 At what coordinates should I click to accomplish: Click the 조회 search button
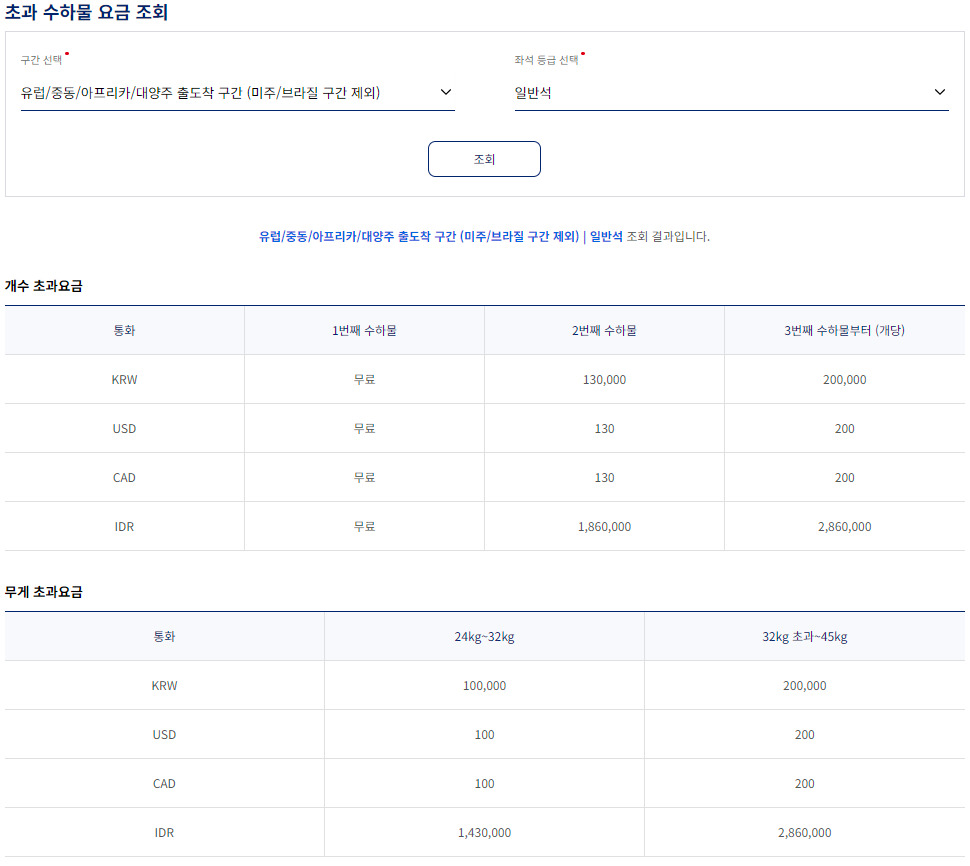click(484, 158)
